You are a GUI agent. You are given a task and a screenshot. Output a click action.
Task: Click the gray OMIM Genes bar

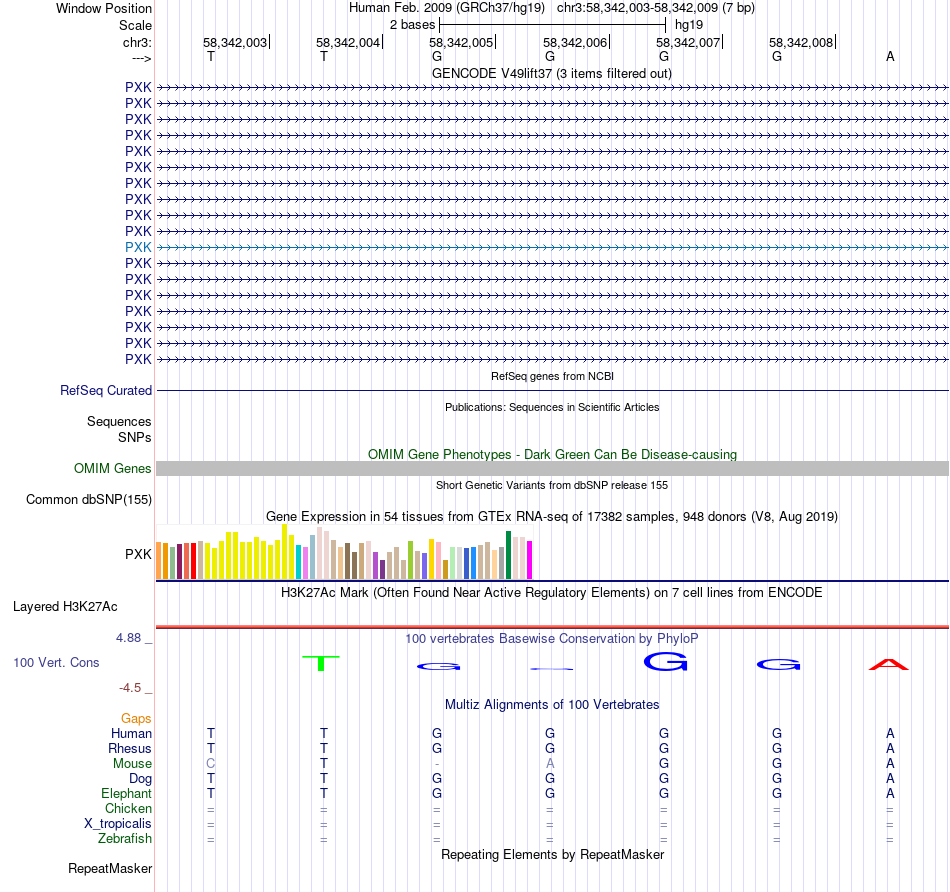tap(553, 468)
